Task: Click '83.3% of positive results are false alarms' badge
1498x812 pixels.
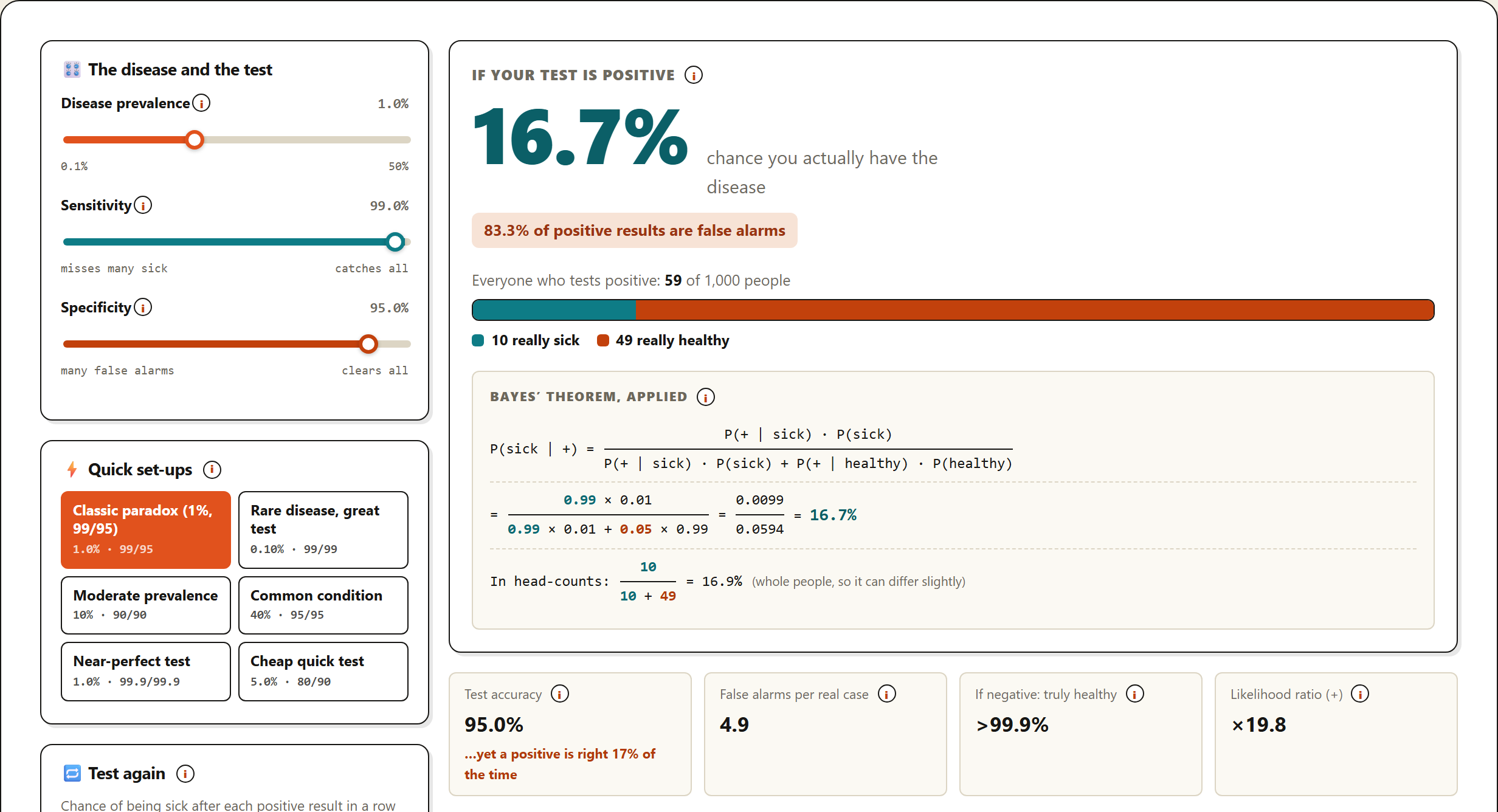Action: (x=635, y=230)
